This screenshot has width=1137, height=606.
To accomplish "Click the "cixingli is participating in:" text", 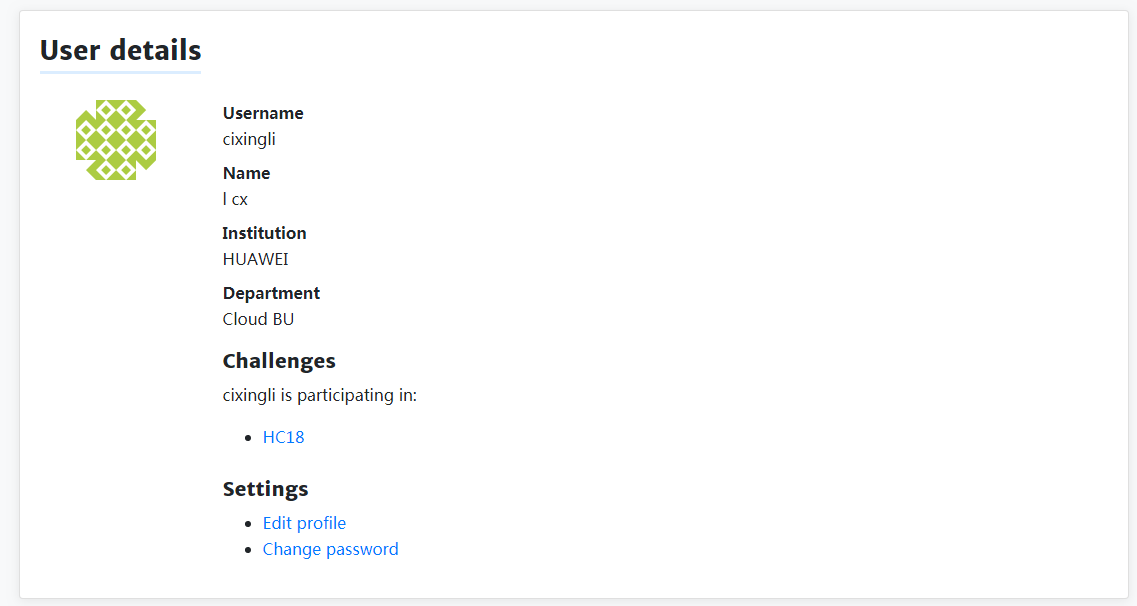I will tap(319, 395).
